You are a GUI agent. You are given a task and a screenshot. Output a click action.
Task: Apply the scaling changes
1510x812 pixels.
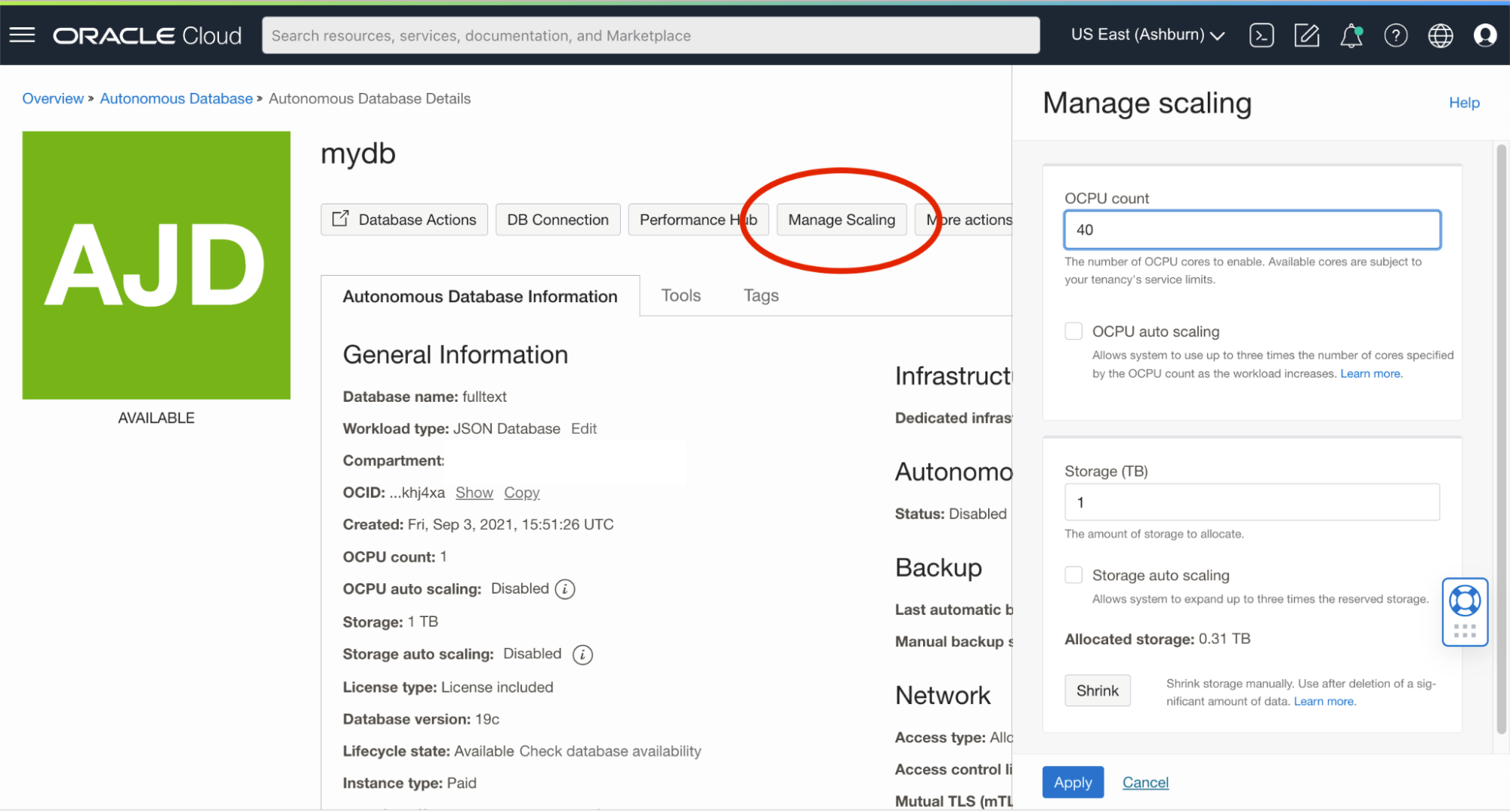point(1072,782)
